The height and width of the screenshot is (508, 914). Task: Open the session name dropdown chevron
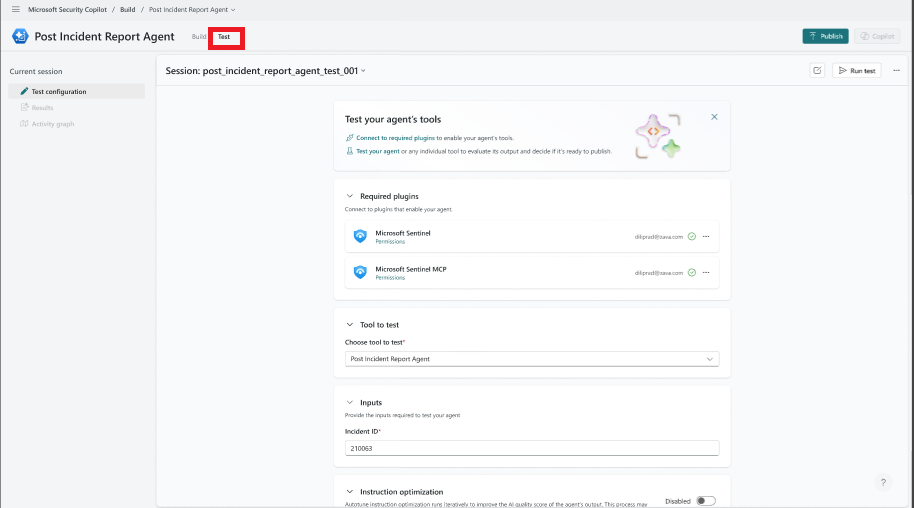pos(363,71)
